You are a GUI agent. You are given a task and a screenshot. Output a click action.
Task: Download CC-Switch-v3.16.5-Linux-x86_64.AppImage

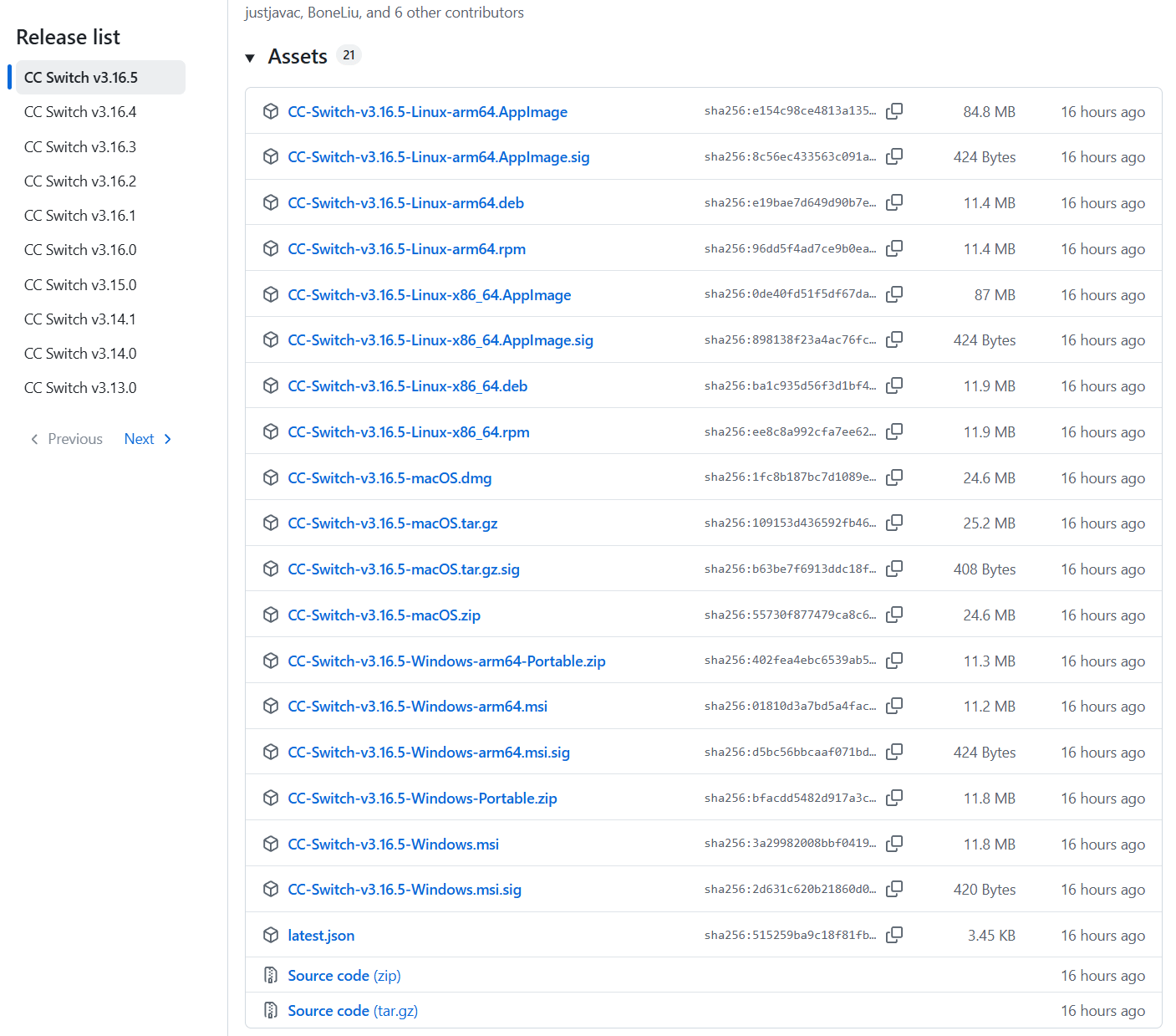point(430,295)
